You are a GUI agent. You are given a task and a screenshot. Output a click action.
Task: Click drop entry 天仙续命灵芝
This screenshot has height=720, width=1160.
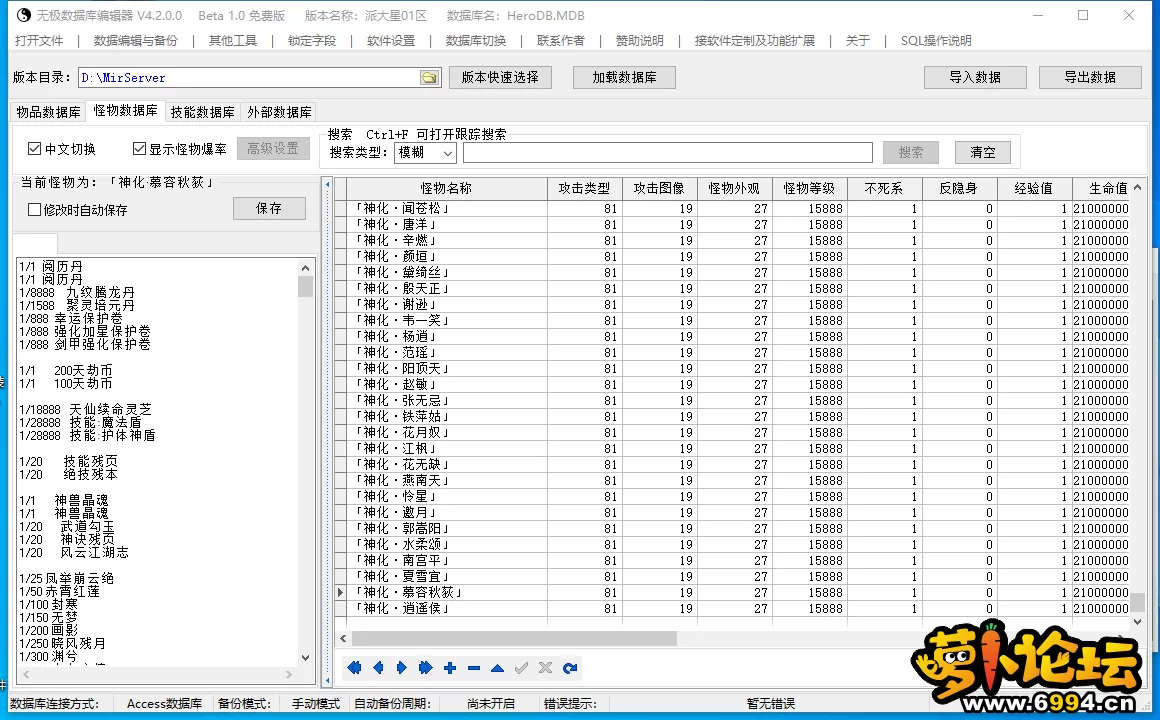click(85, 409)
